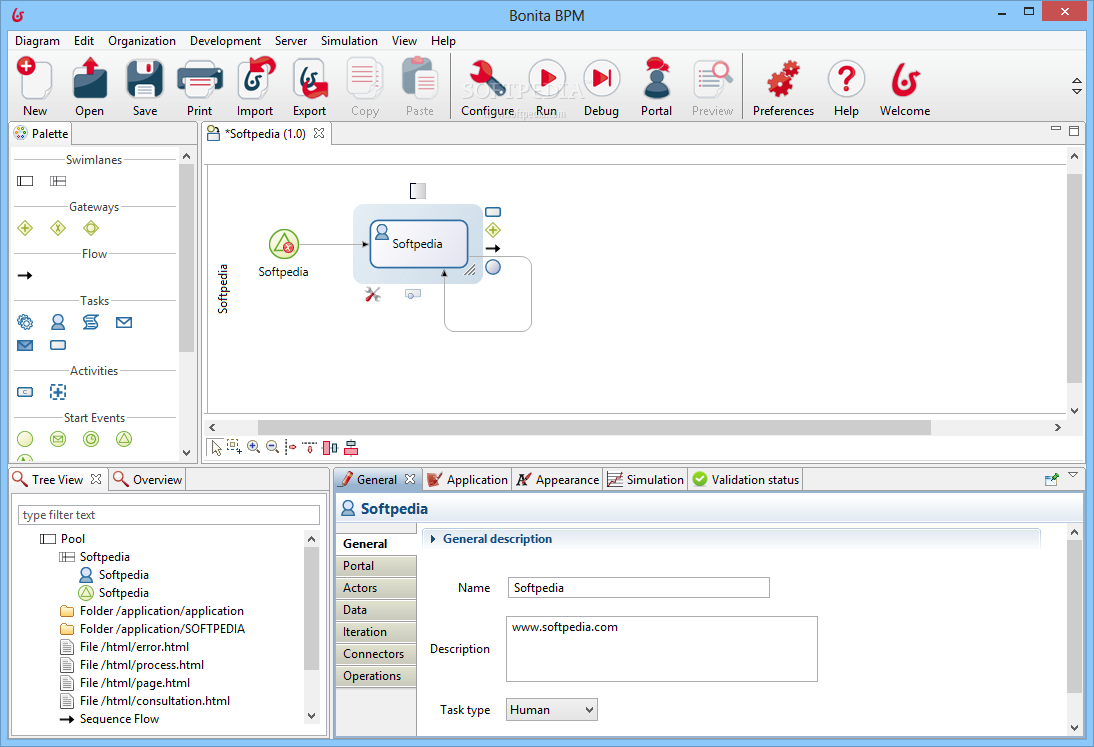
Task: Click the type filter text field
Action: [x=169, y=515]
